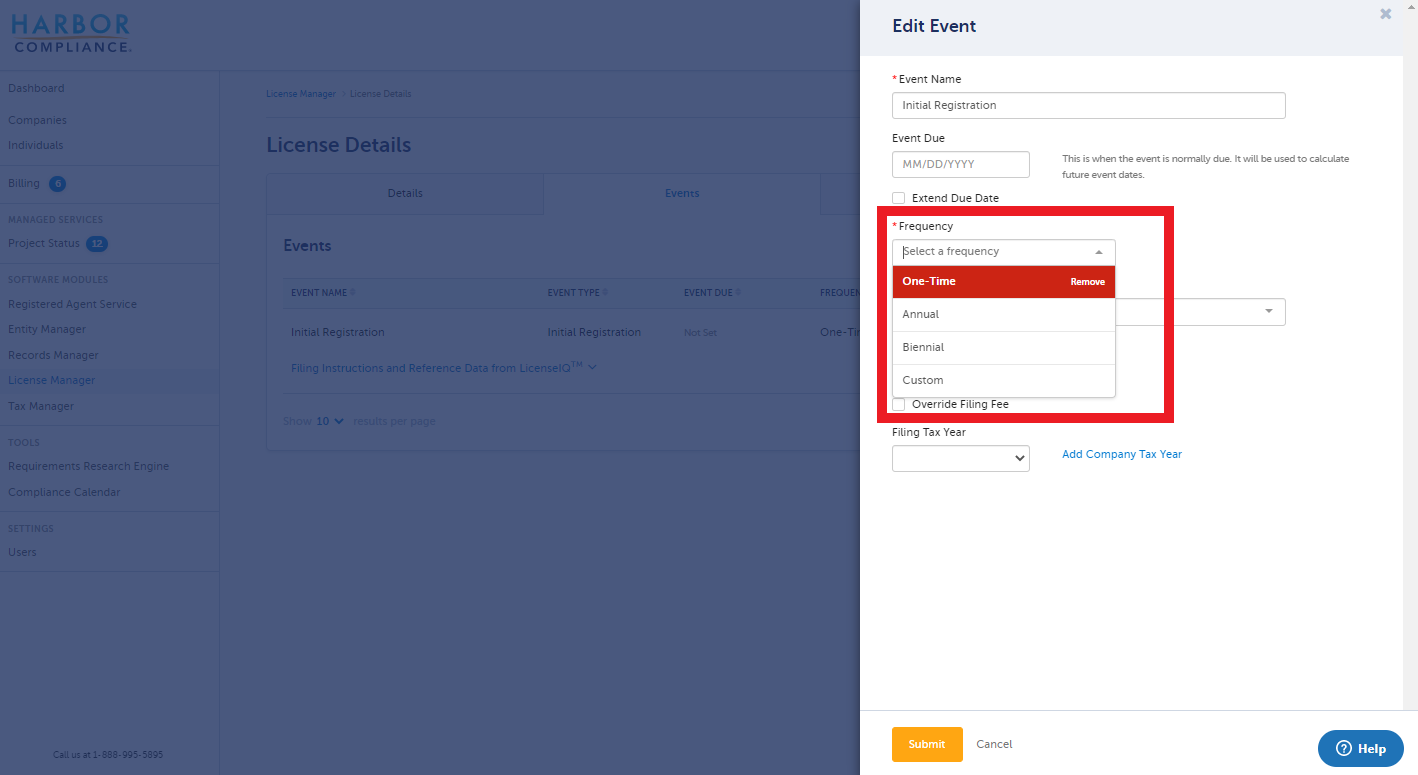The image size is (1418, 775).
Task: Click the Project Status count badge
Action: click(97, 244)
